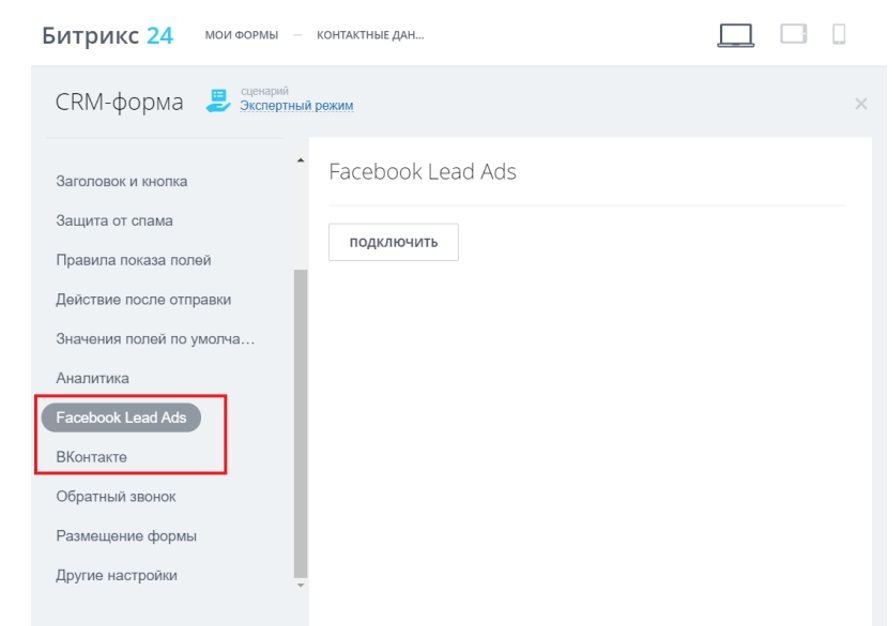Click the Битрикс 24 logo
Image resolution: width=892 pixels, height=626 pixels.
coord(108,35)
